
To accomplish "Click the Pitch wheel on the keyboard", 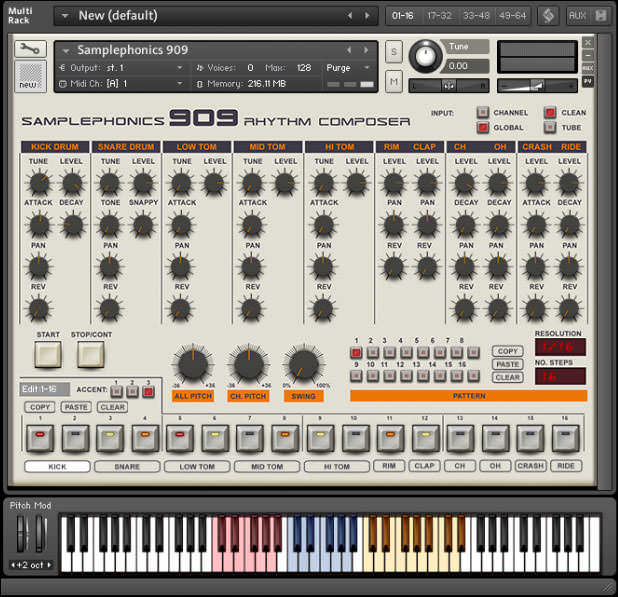I will (22, 534).
